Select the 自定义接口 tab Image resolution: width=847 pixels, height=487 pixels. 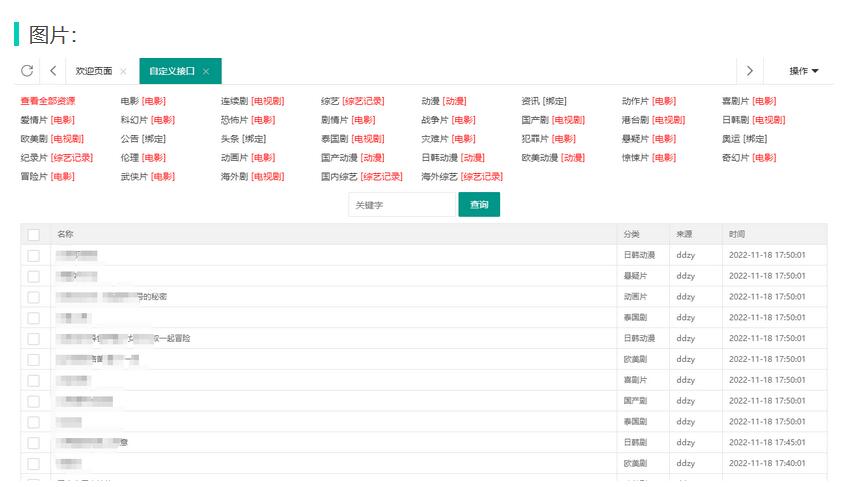pyautogui.click(x=172, y=72)
